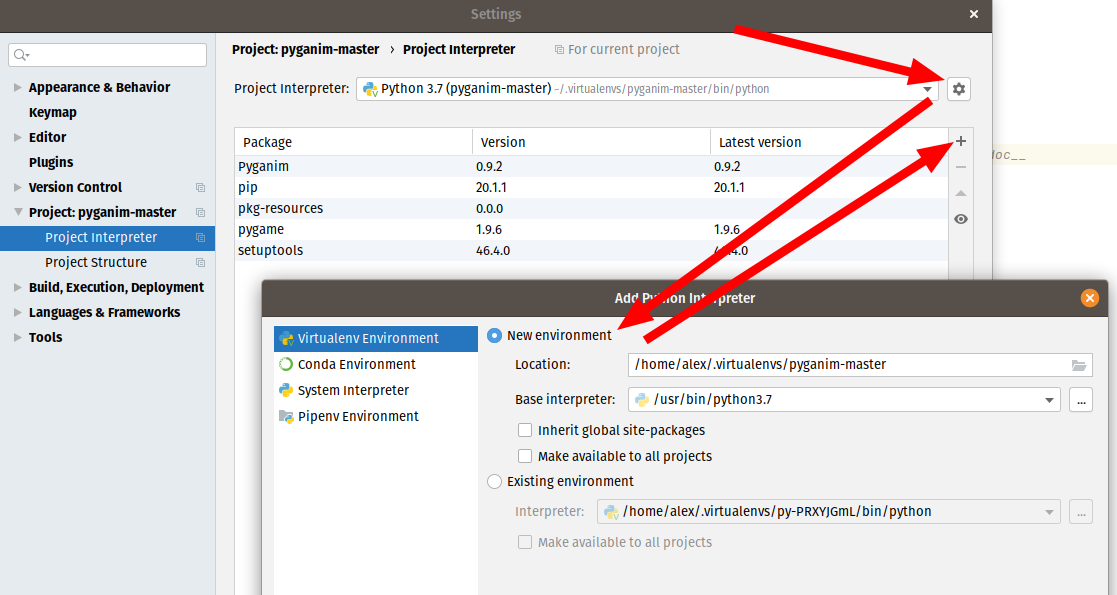Check Make available to all projects under New environment
This screenshot has width=1117, height=595.
click(525, 456)
